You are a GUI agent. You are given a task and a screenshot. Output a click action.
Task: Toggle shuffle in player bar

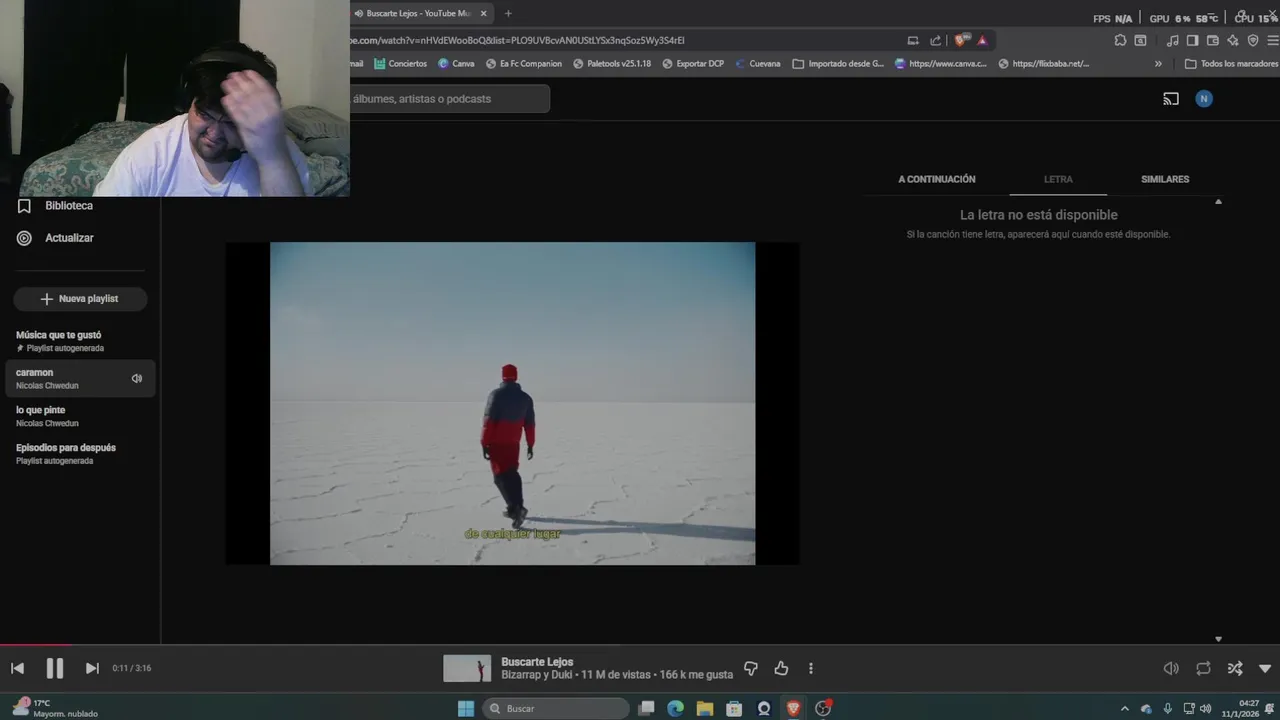pos(1235,668)
